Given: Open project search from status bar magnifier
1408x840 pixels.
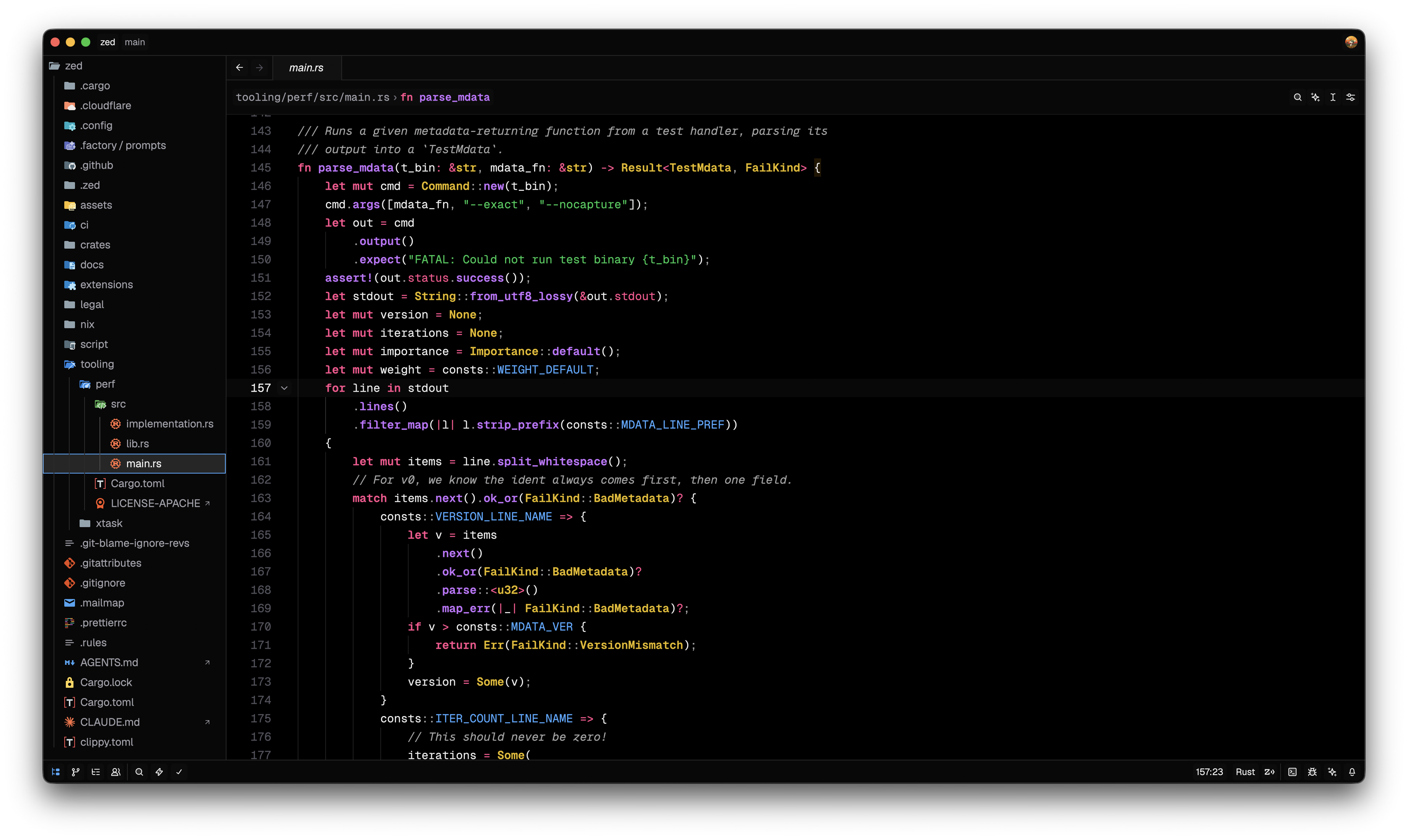Looking at the screenshot, I should click(139, 772).
